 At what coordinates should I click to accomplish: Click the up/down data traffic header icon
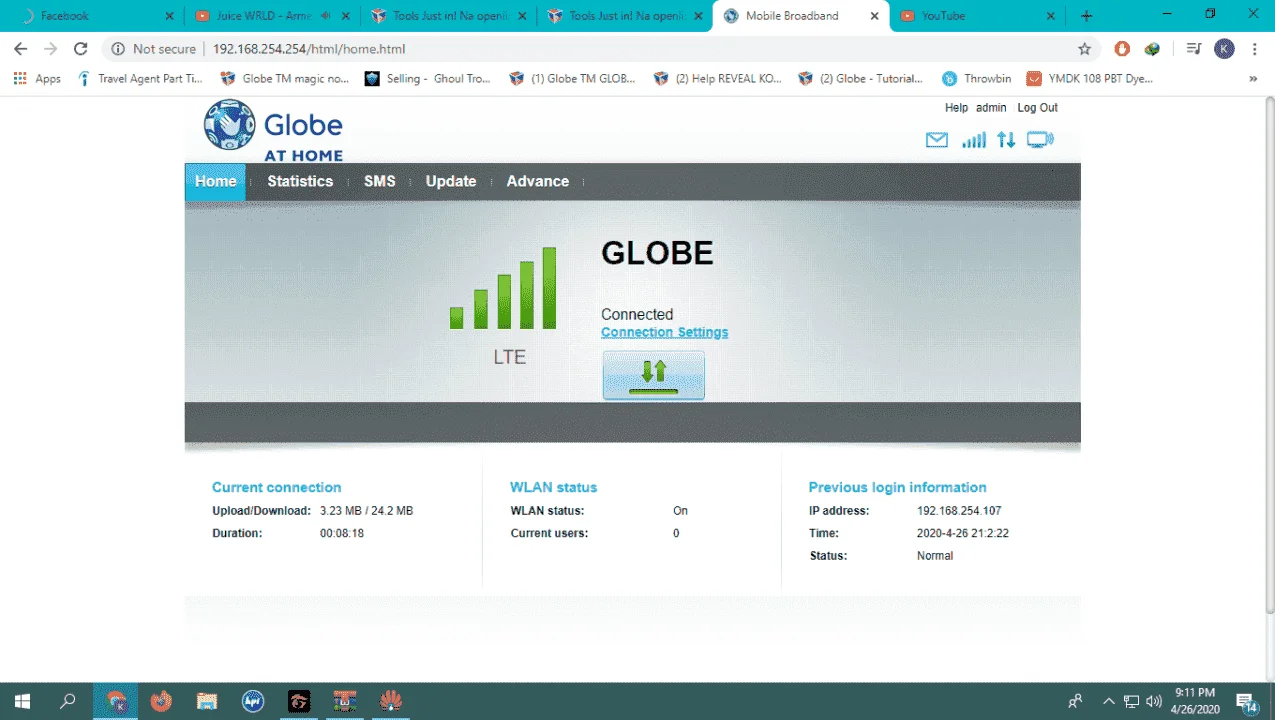tap(1006, 141)
